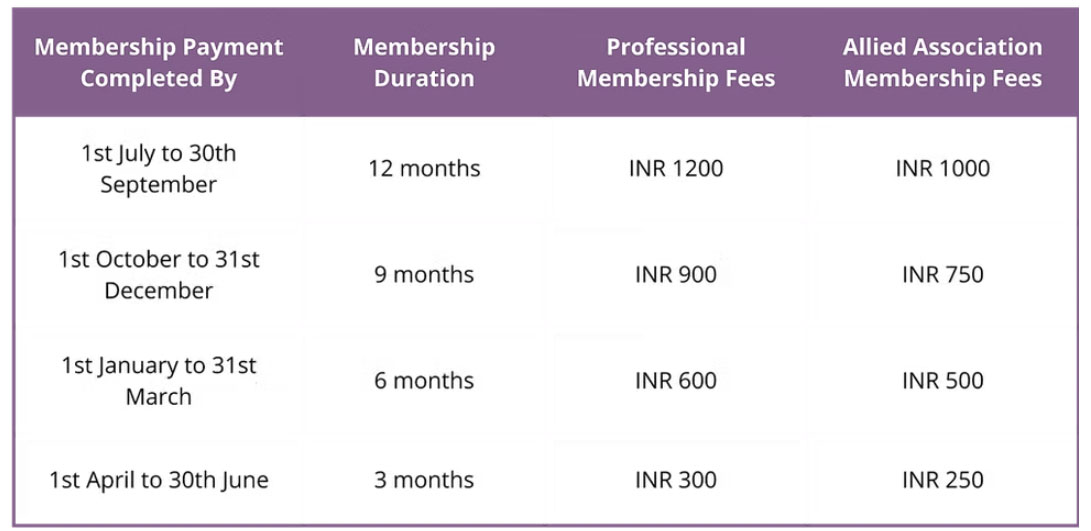Select the INR 750 fee cell
The height and width of the screenshot is (531, 1091).
tap(943, 275)
